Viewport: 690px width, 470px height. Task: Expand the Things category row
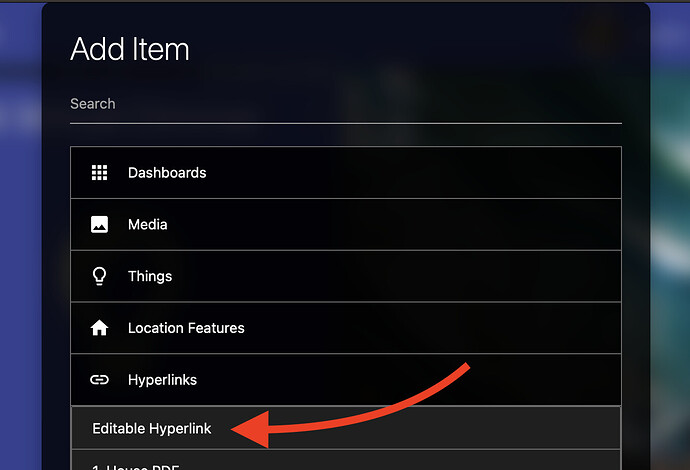pos(346,276)
